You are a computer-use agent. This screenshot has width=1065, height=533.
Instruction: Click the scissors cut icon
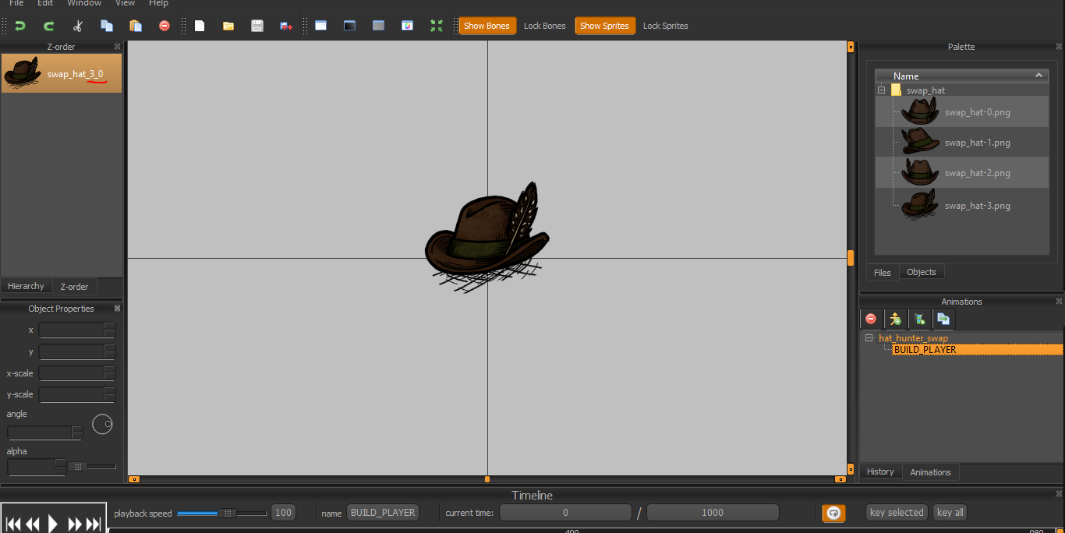coord(78,26)
